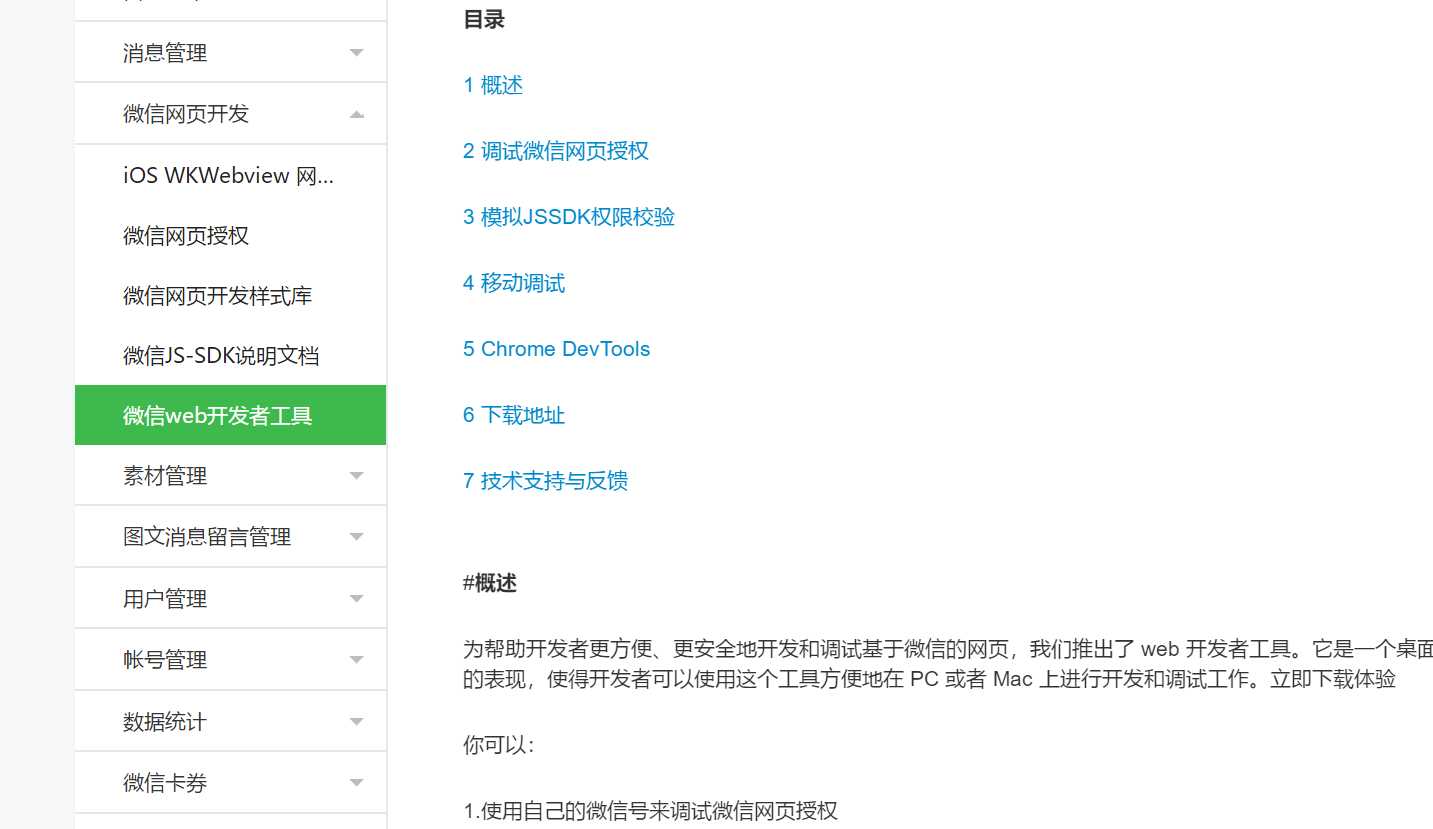
Task: Jump to 3 模拟JSSDK权限校验 section
Action: pyautogui.click(x=569, y=217)
